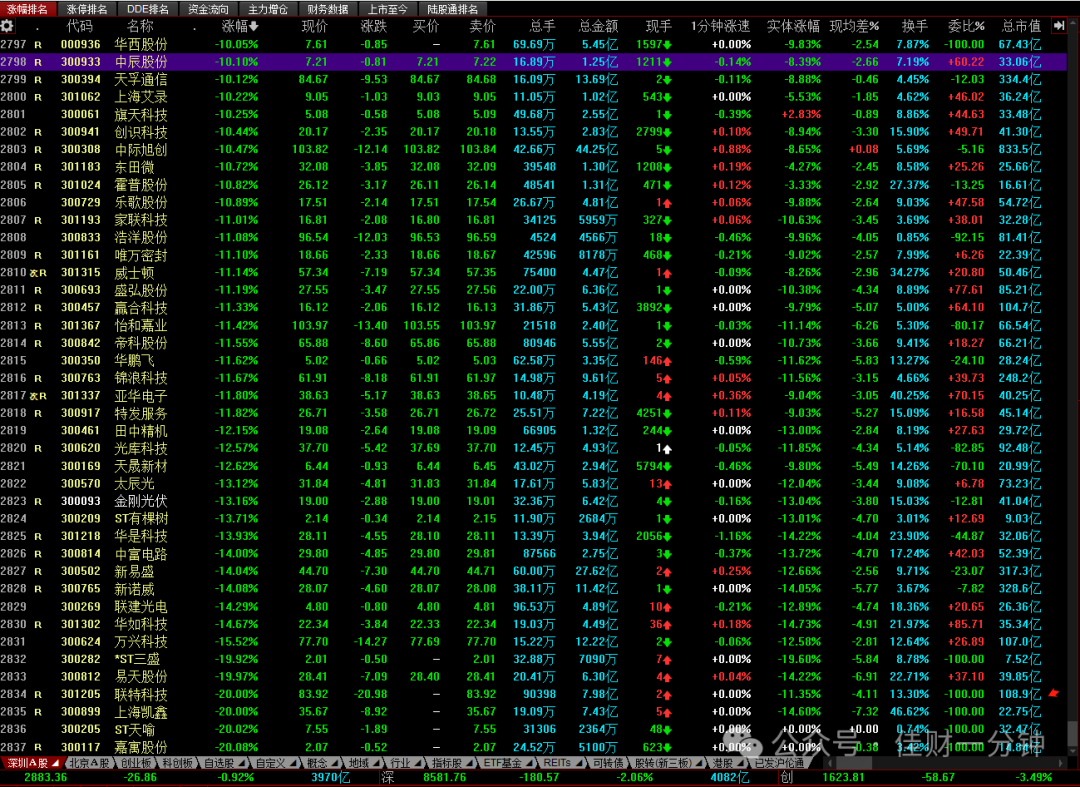This screenshot has height=787, width=1080.
Task: Sort by the 总市值 column header
Action: 1021,26
